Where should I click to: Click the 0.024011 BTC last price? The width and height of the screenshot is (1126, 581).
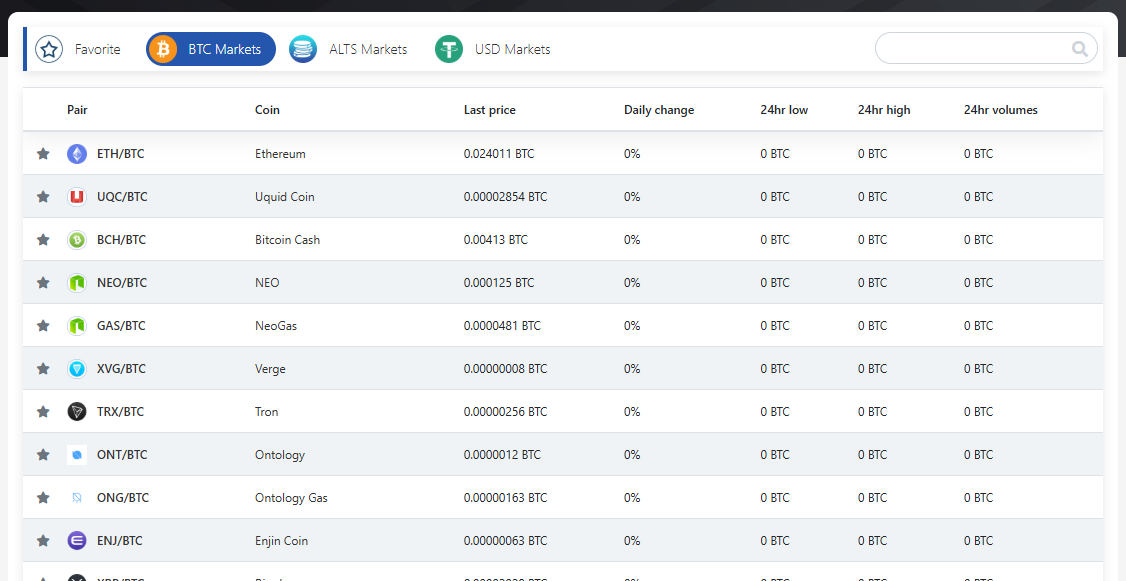[x=499, y=154]
